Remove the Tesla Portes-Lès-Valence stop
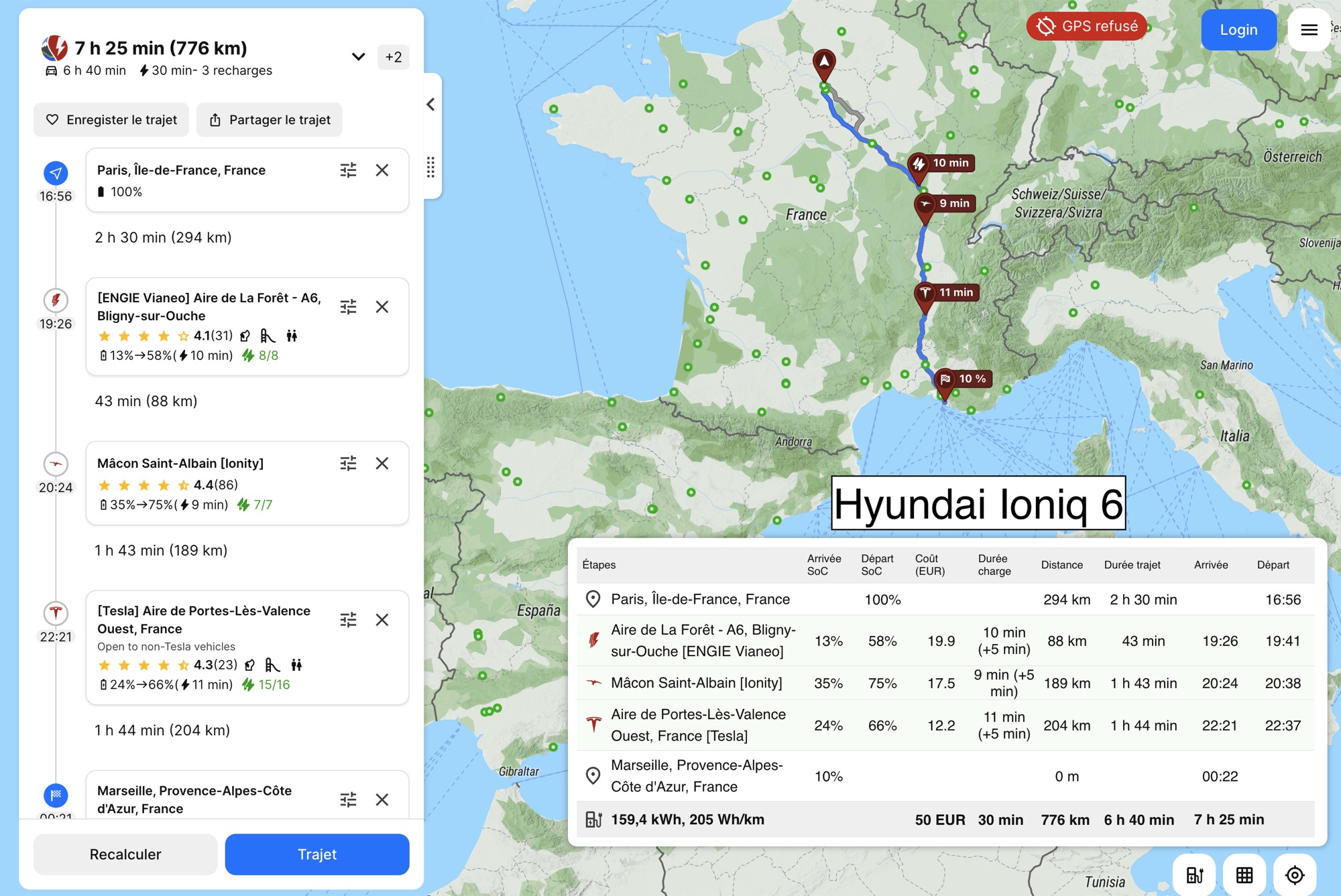 (x=382, y=620)
